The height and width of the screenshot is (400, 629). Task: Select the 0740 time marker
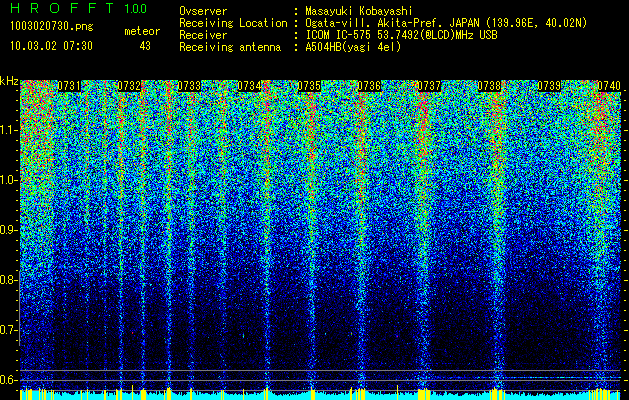(609, 87)
